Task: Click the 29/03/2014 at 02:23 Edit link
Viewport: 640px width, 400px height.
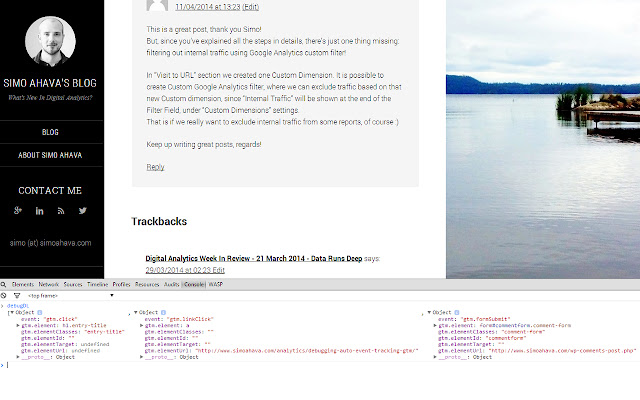Action: 185,270
